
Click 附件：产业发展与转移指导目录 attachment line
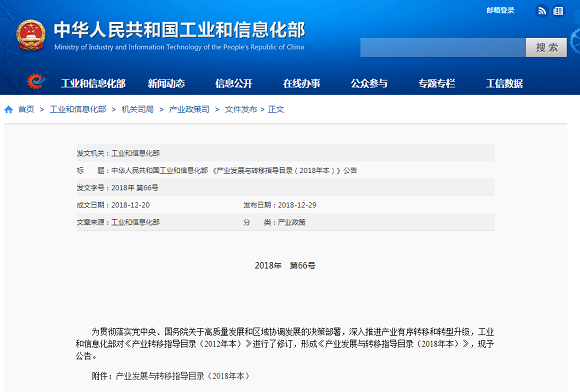(171, 376)
